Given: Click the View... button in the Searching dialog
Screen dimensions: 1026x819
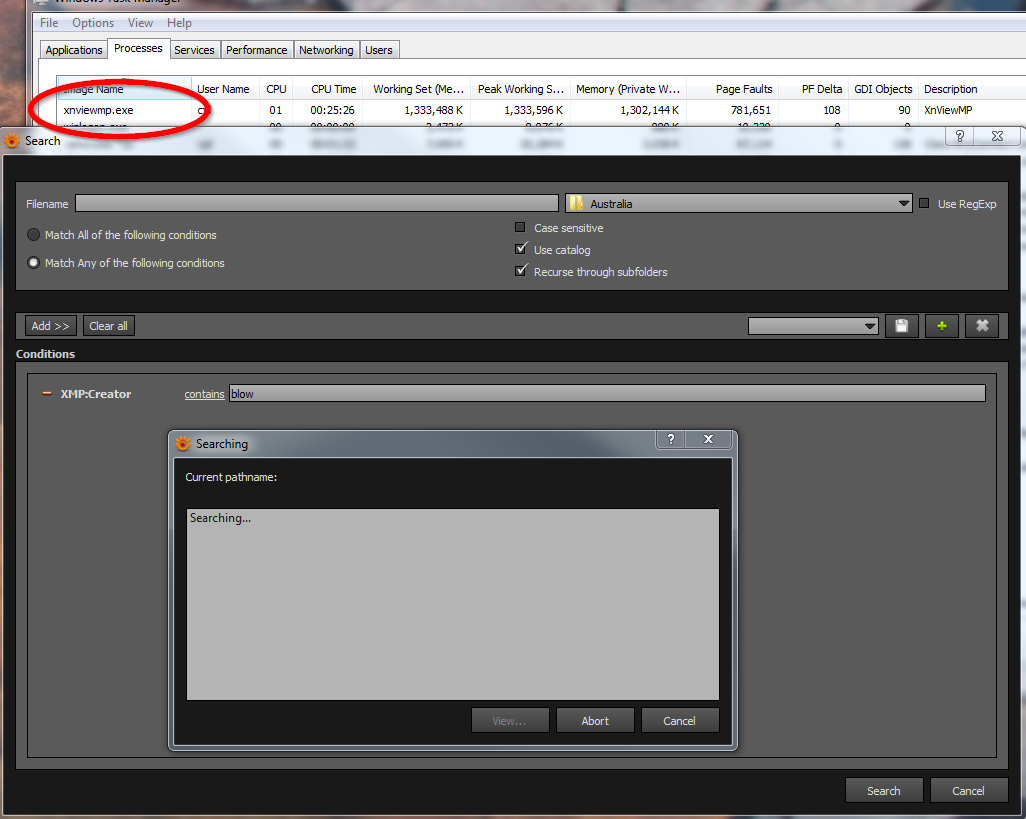Looking at the screenshot, I should (x=510, y=720).
